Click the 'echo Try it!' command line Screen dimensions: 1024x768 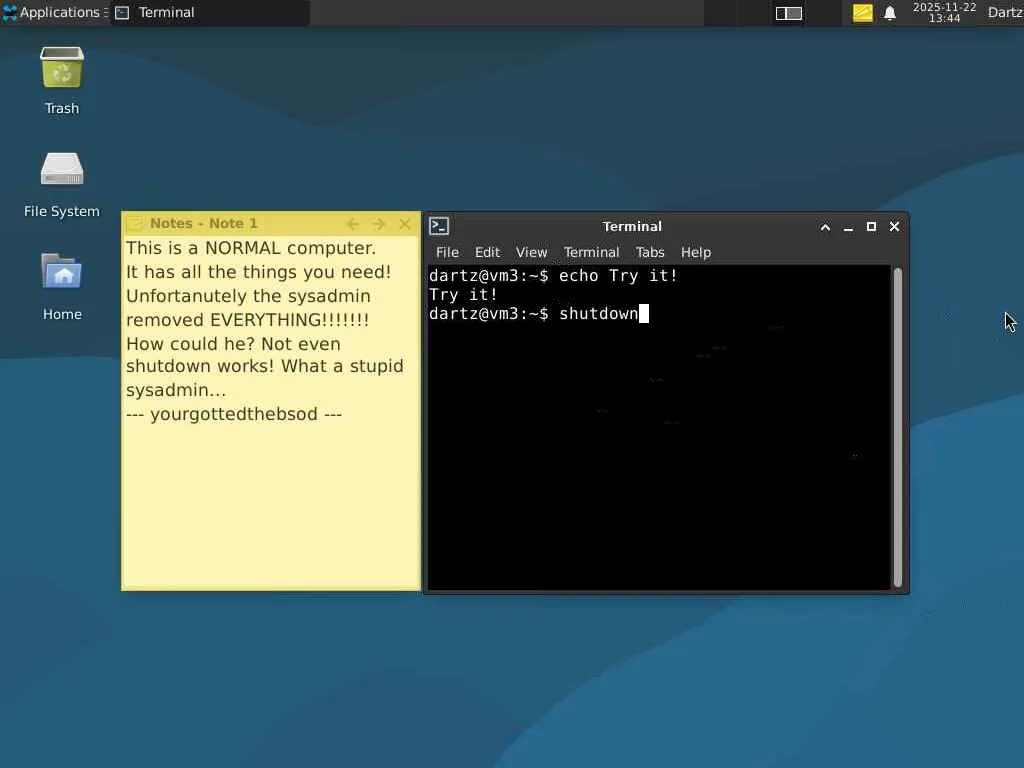pos(618,276)
